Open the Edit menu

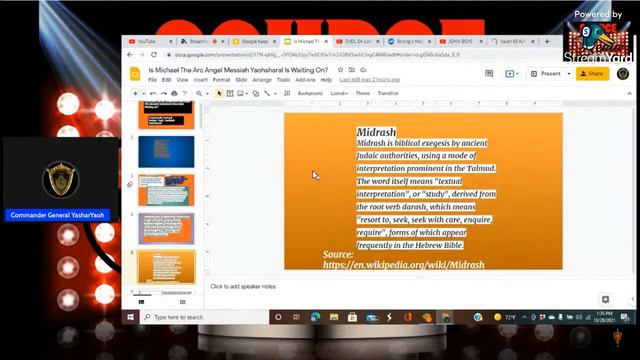(166, 80)
